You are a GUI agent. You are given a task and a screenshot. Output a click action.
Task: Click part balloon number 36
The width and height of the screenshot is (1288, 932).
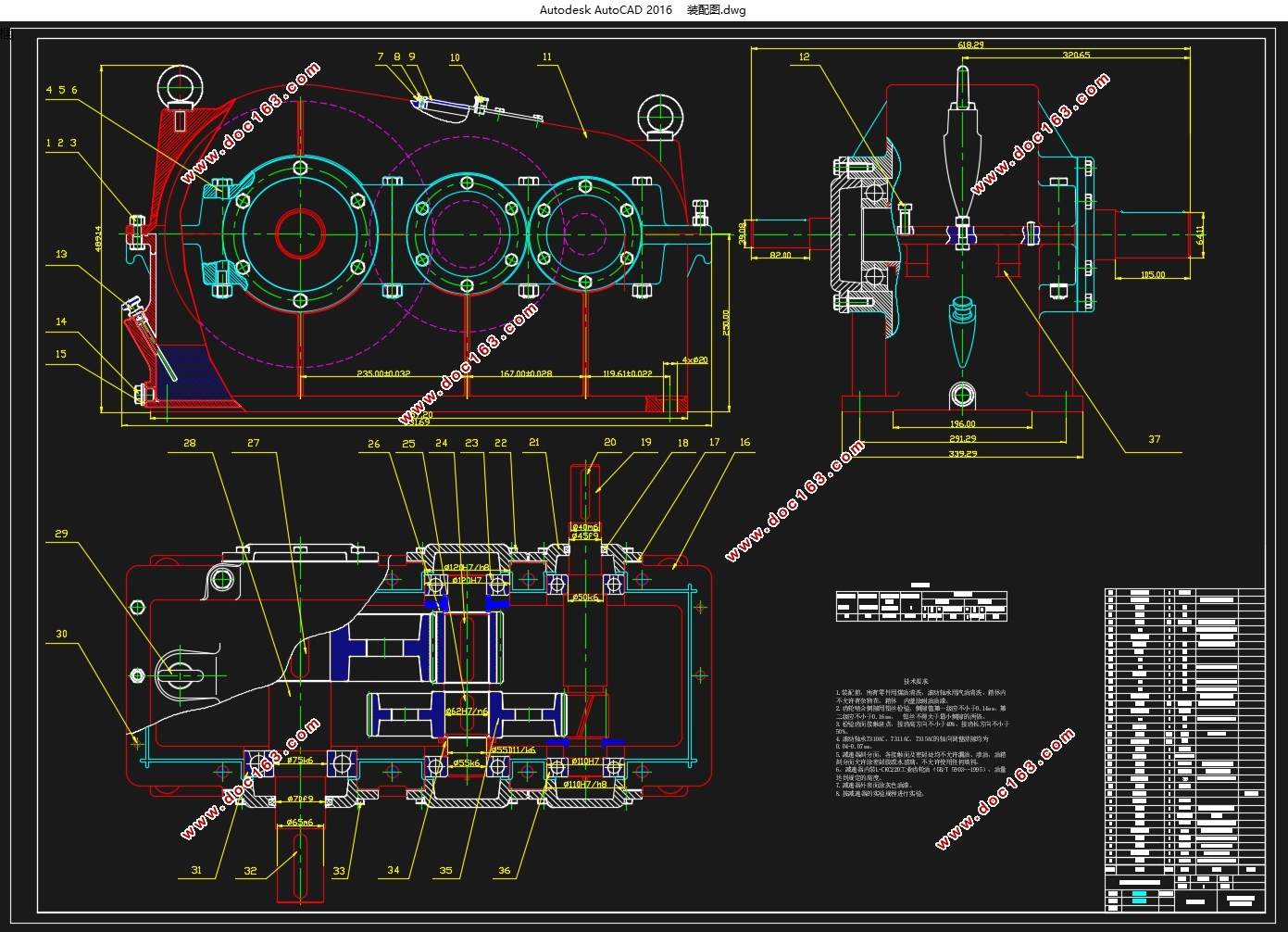(504, 870)
